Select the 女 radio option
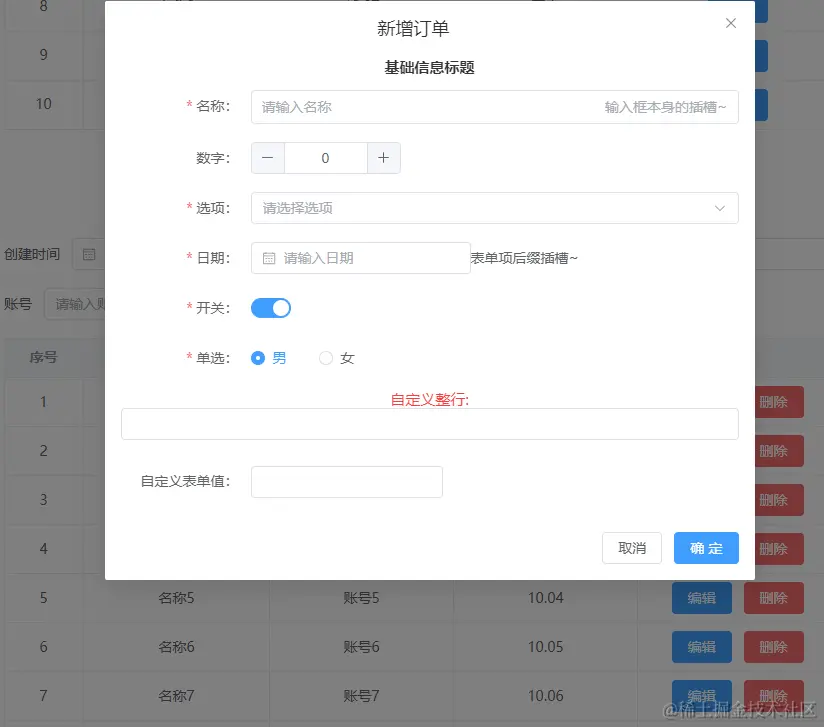The height and width of the screenshot is (727, 824). [x=325, y=357]
